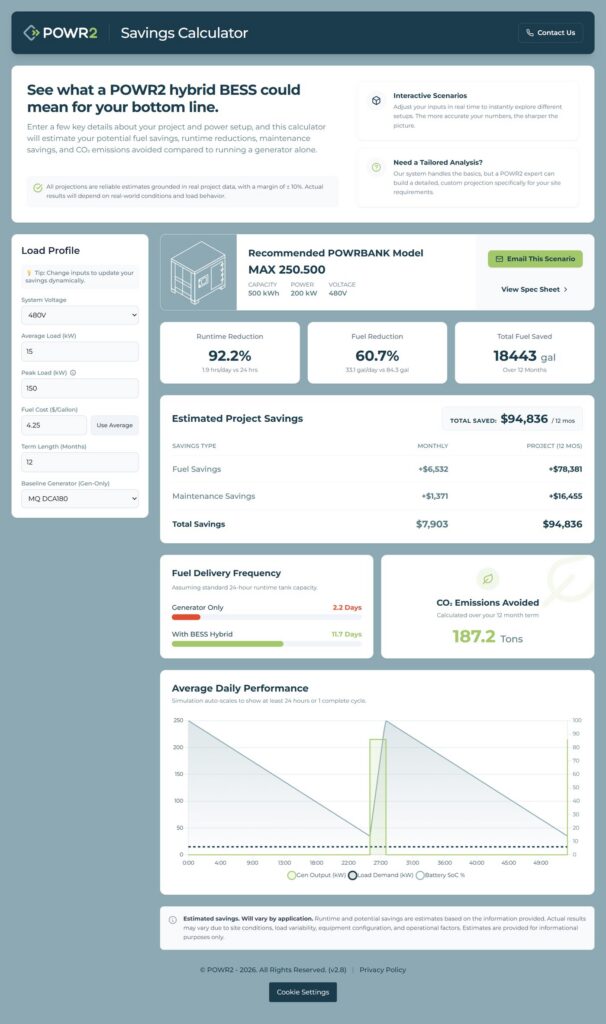606x1024 pixels.
Task: Click the lightbulb tip icon in Load Profile
Action: coord(29,273)
